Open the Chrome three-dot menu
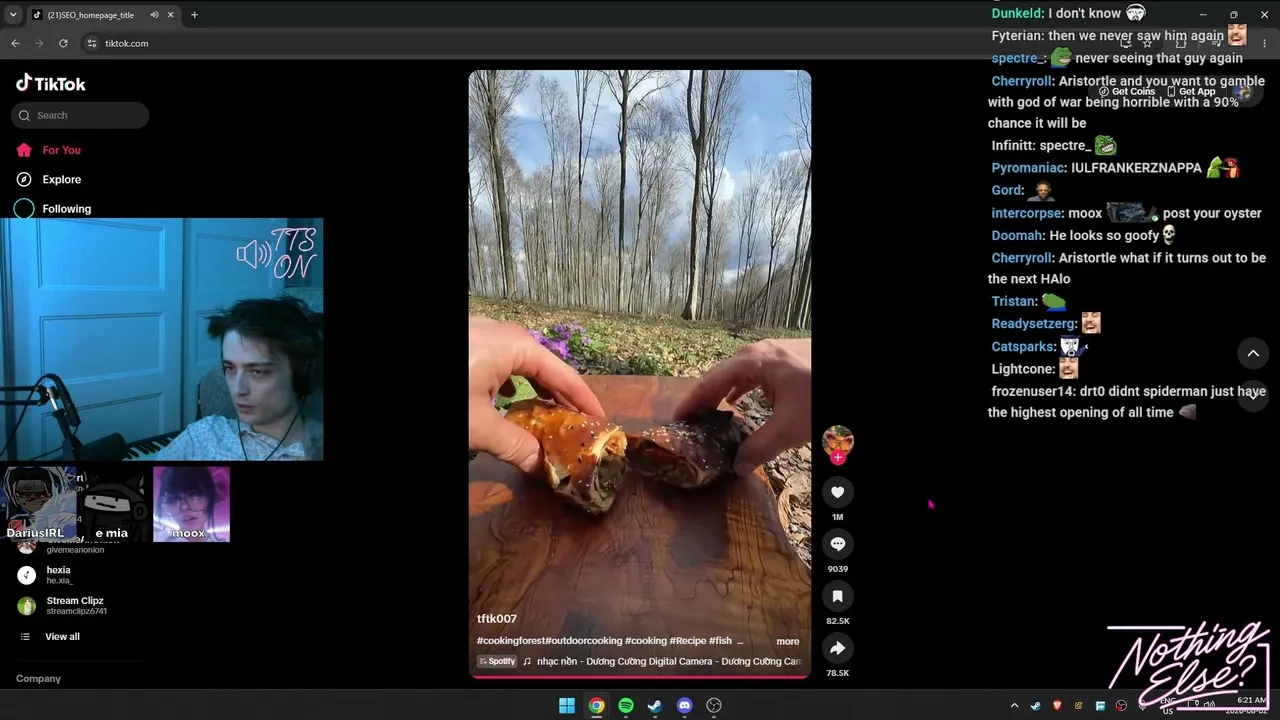Viewport: 1280px width, 720px height. pos(1265,43)
